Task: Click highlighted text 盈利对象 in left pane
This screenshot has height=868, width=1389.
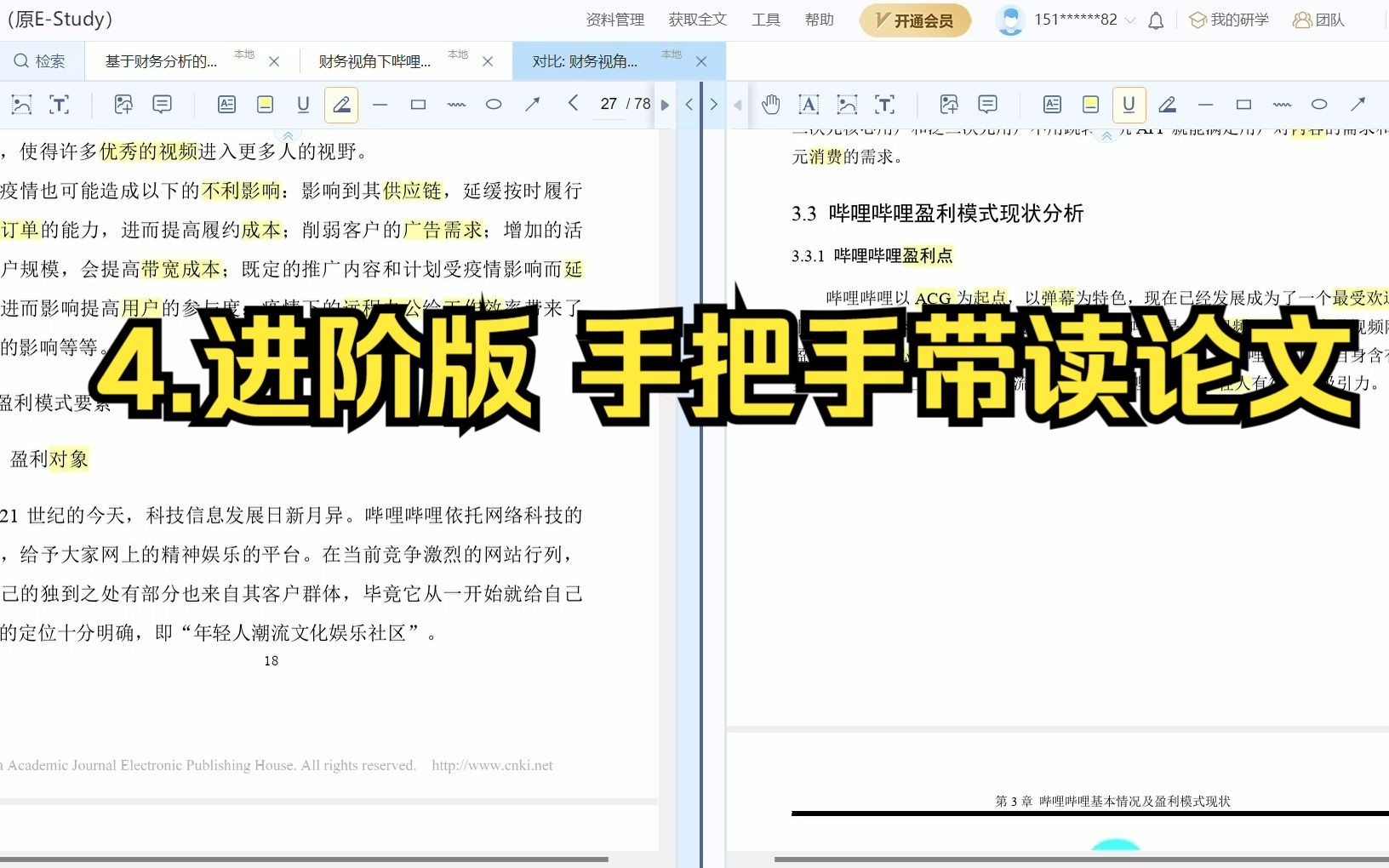Action: pos(49,460)
